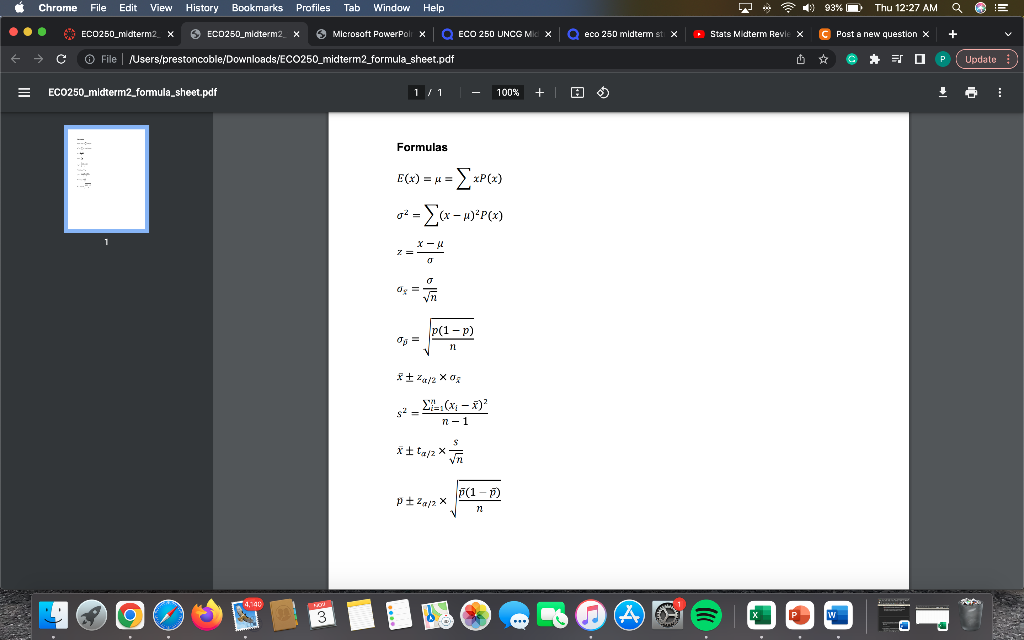Image resolution: width=1024 pixels, height=640 pixels.
Task: Go back to the previous page
Action: point(16,59)
